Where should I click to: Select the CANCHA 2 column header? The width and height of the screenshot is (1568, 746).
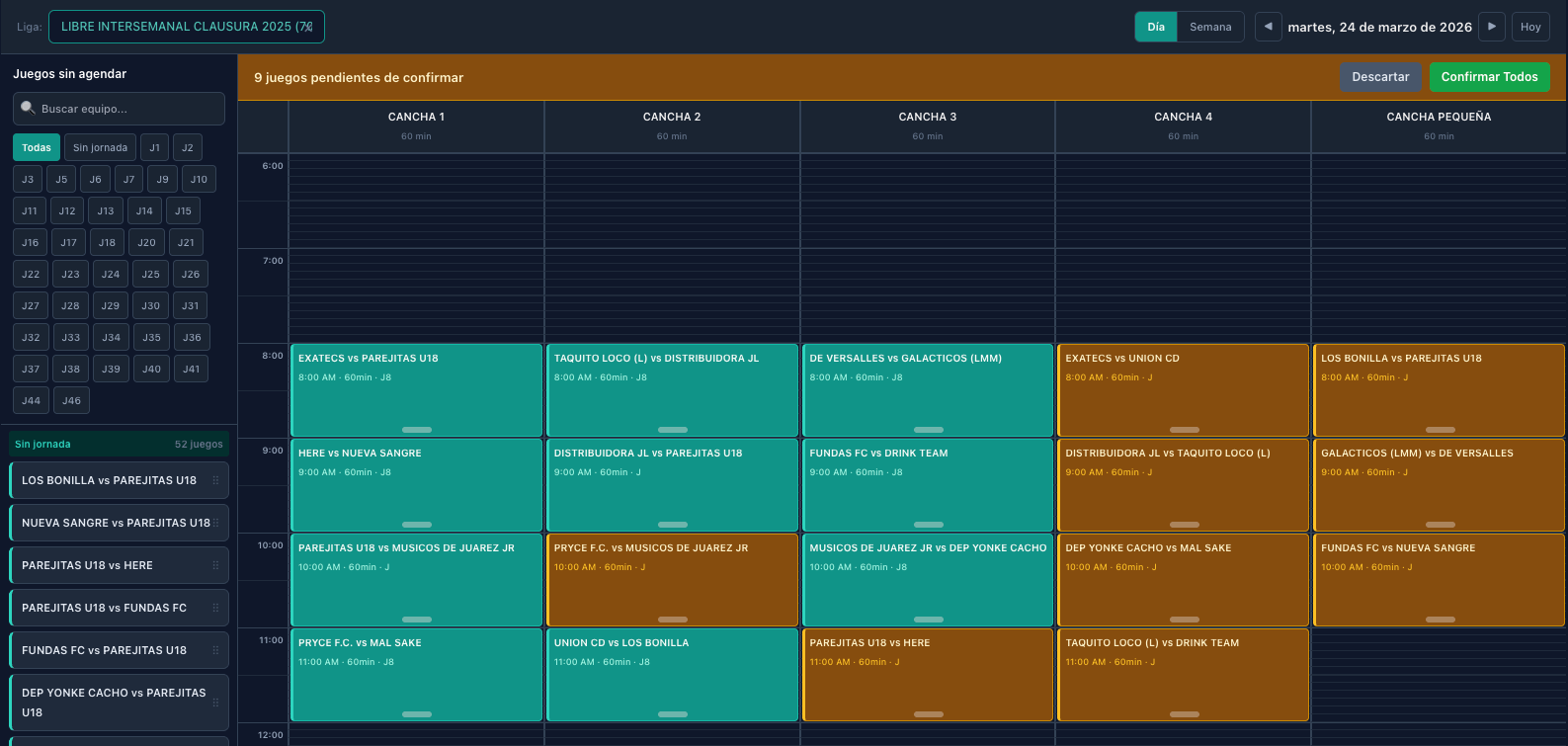pyautogui.click(x=672, y=125)
